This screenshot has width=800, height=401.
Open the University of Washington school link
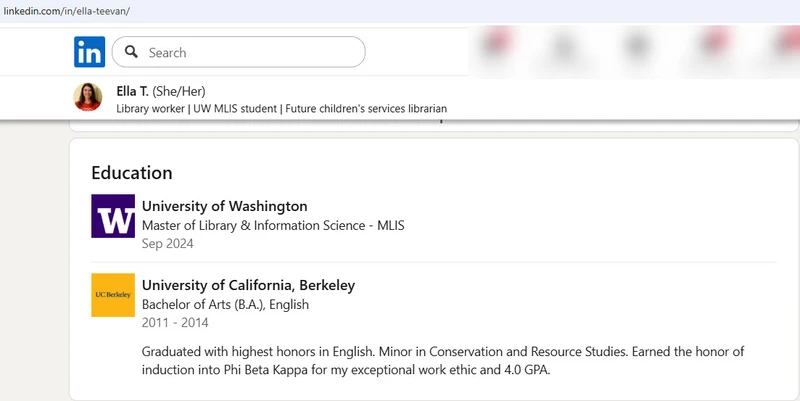[x=224, y=206]
